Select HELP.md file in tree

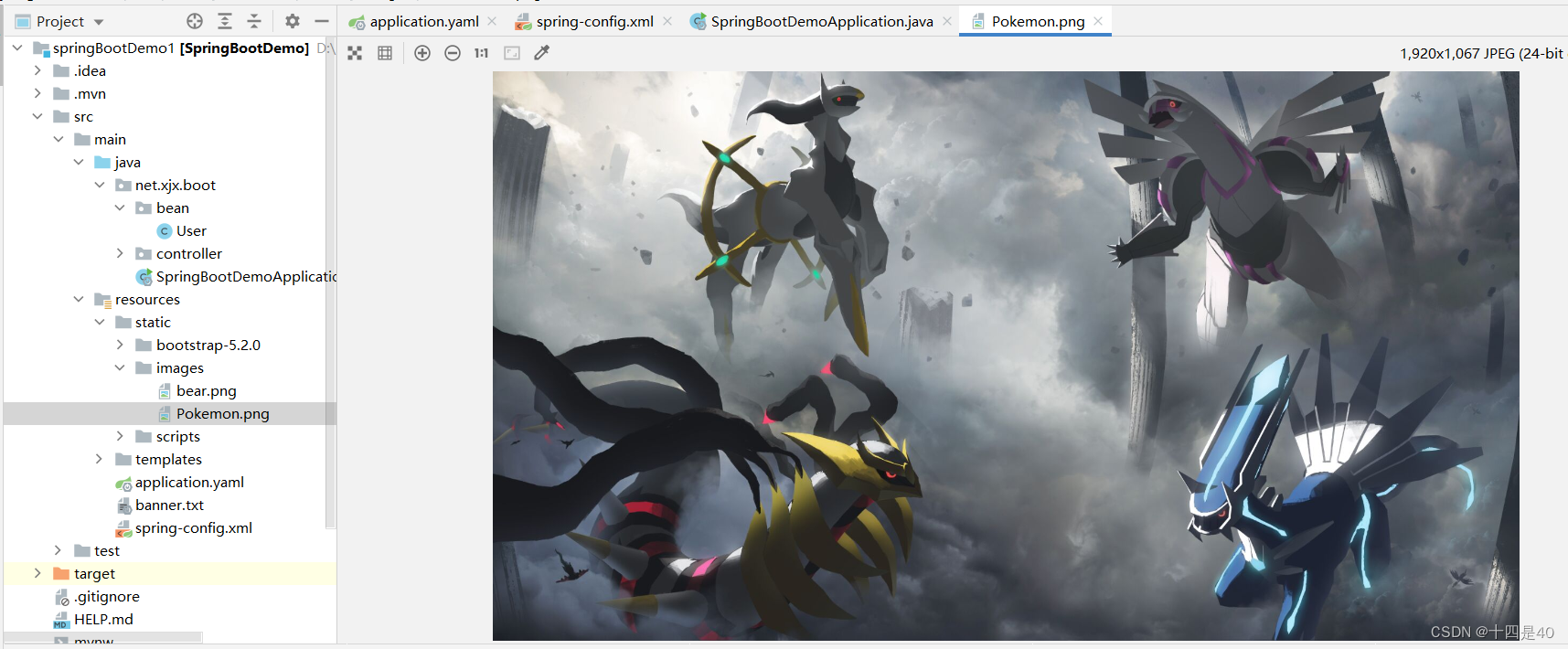[103, 619]
